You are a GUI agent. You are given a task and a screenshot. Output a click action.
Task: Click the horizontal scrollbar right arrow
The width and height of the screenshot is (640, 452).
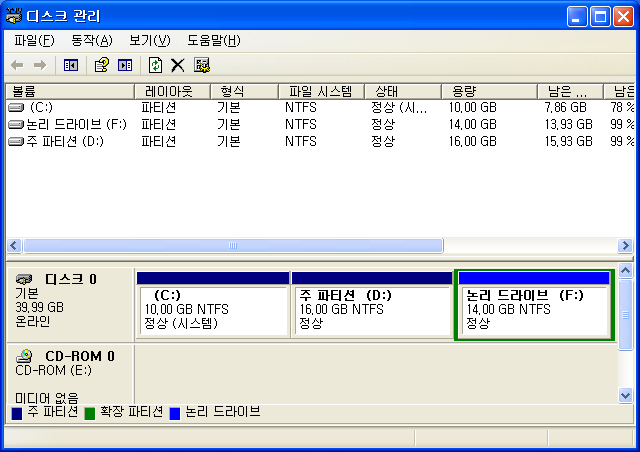[625, 245]
